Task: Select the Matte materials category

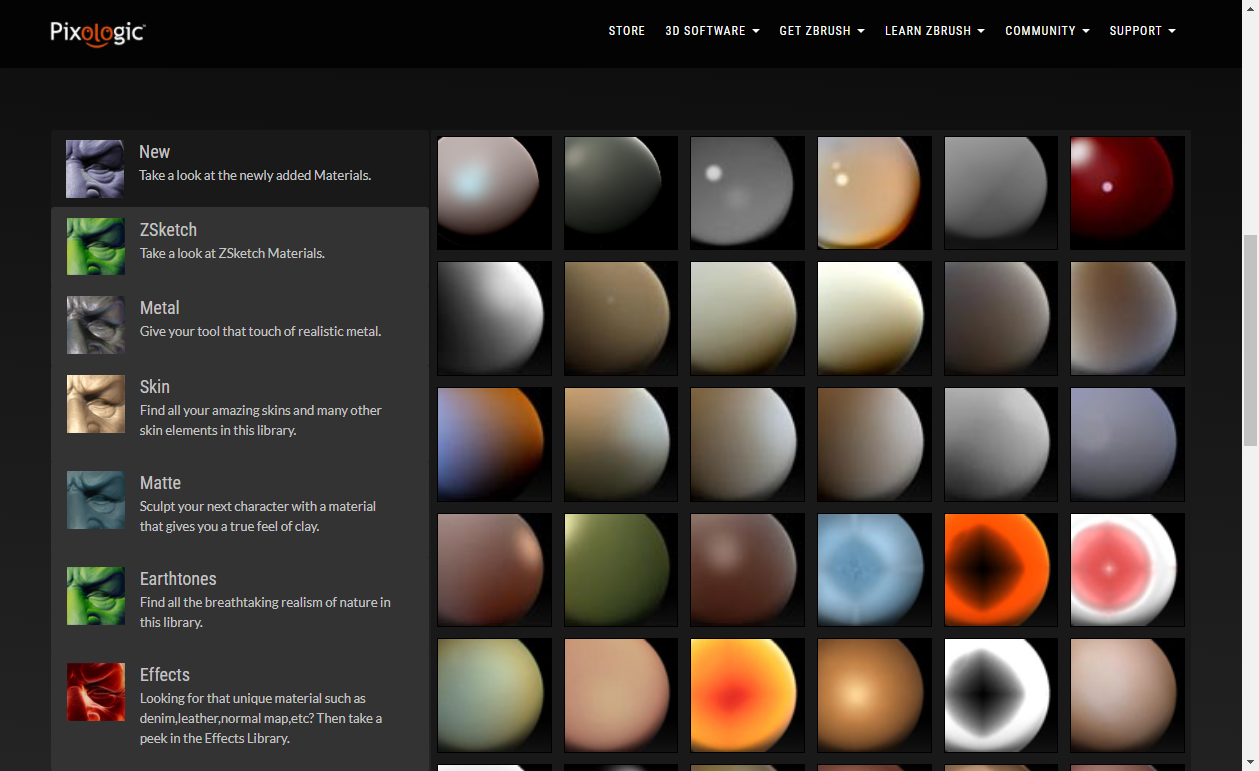Action: [x=240, y=507]
